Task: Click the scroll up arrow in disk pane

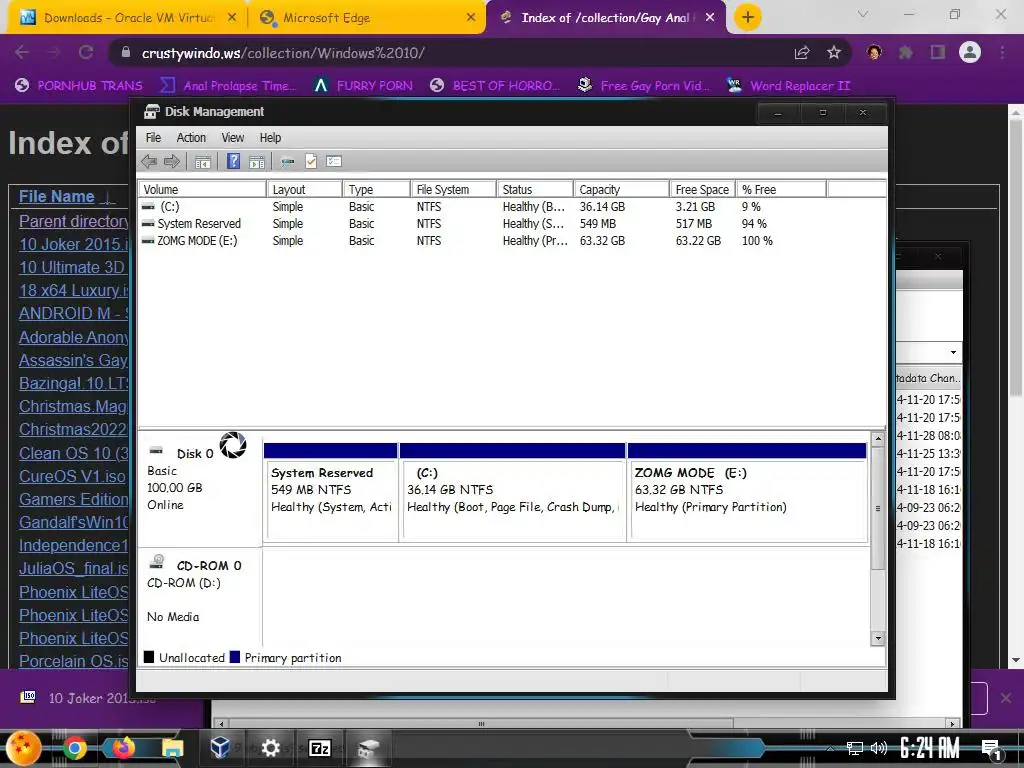Action: tap(878, 440)
